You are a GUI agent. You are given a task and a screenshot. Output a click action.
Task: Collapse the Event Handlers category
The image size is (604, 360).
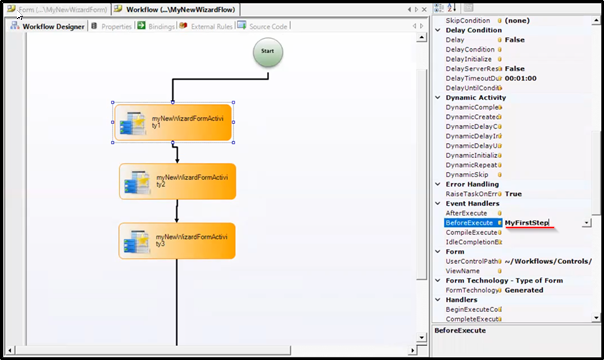tap(438, 203)
